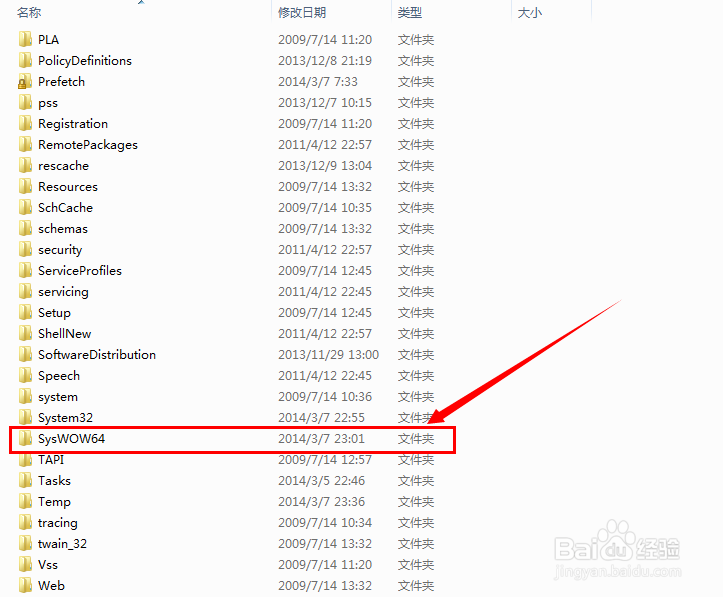Screen dimensions: 723x597
Task: Select the Registration folder name
Action: pos(73,124)
